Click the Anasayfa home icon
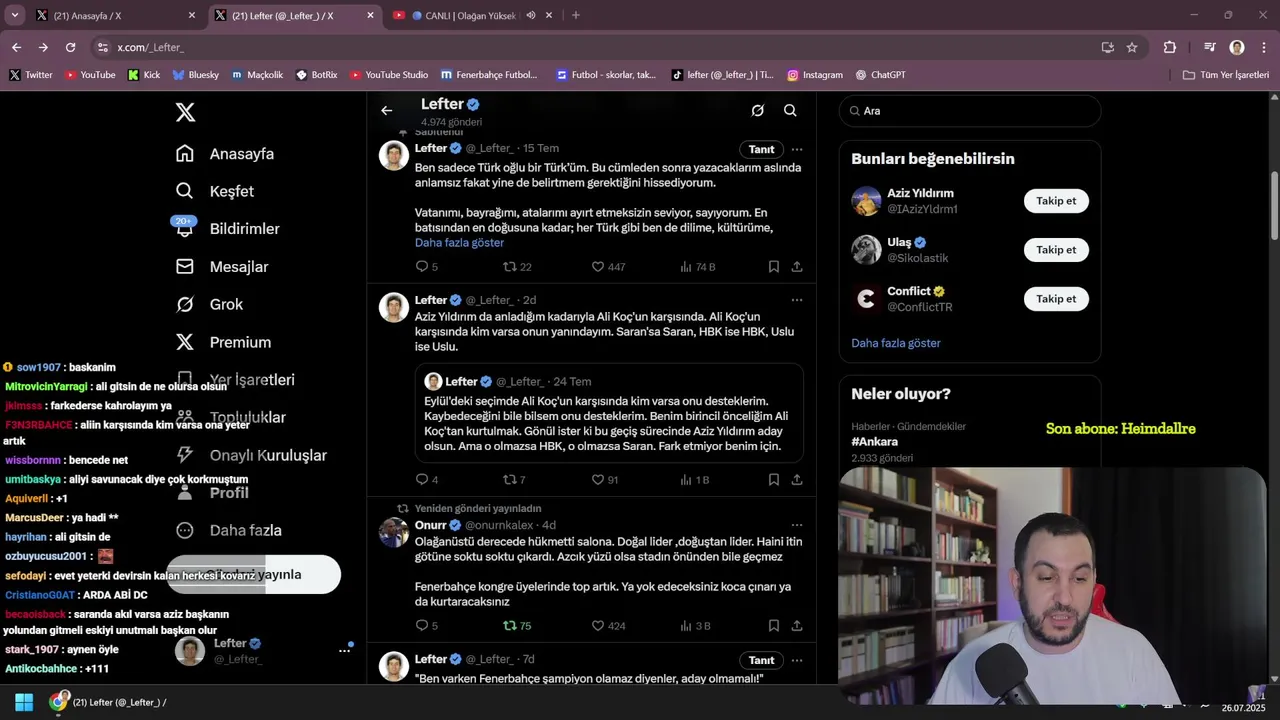Image resolution: width=1280 pixels, height=720 pixels. 185,153
